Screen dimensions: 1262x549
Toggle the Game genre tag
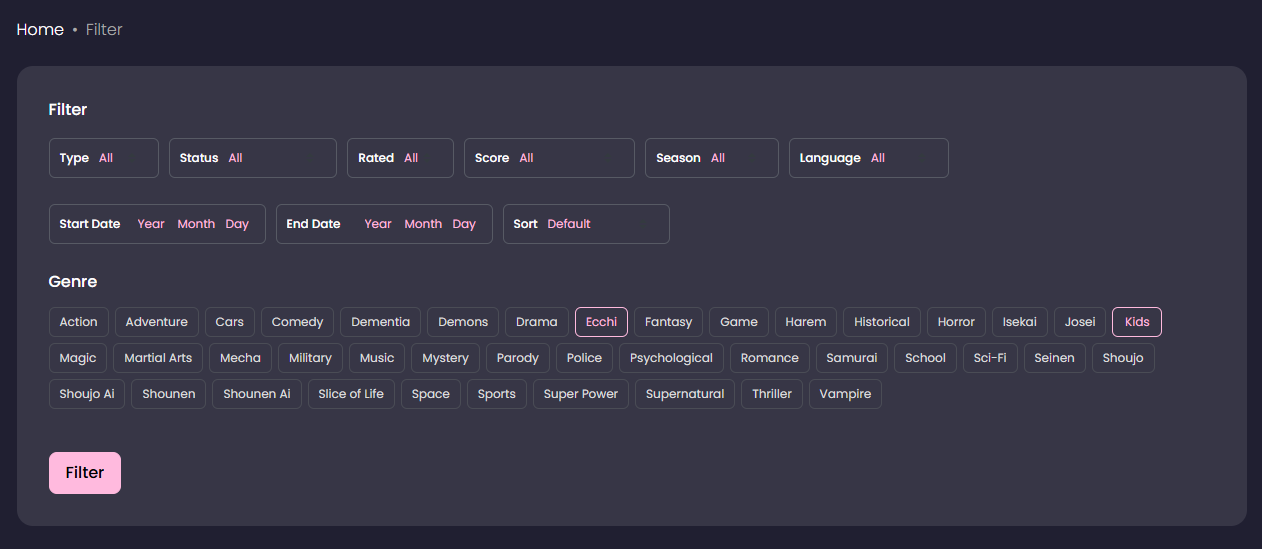pos(739,322)
